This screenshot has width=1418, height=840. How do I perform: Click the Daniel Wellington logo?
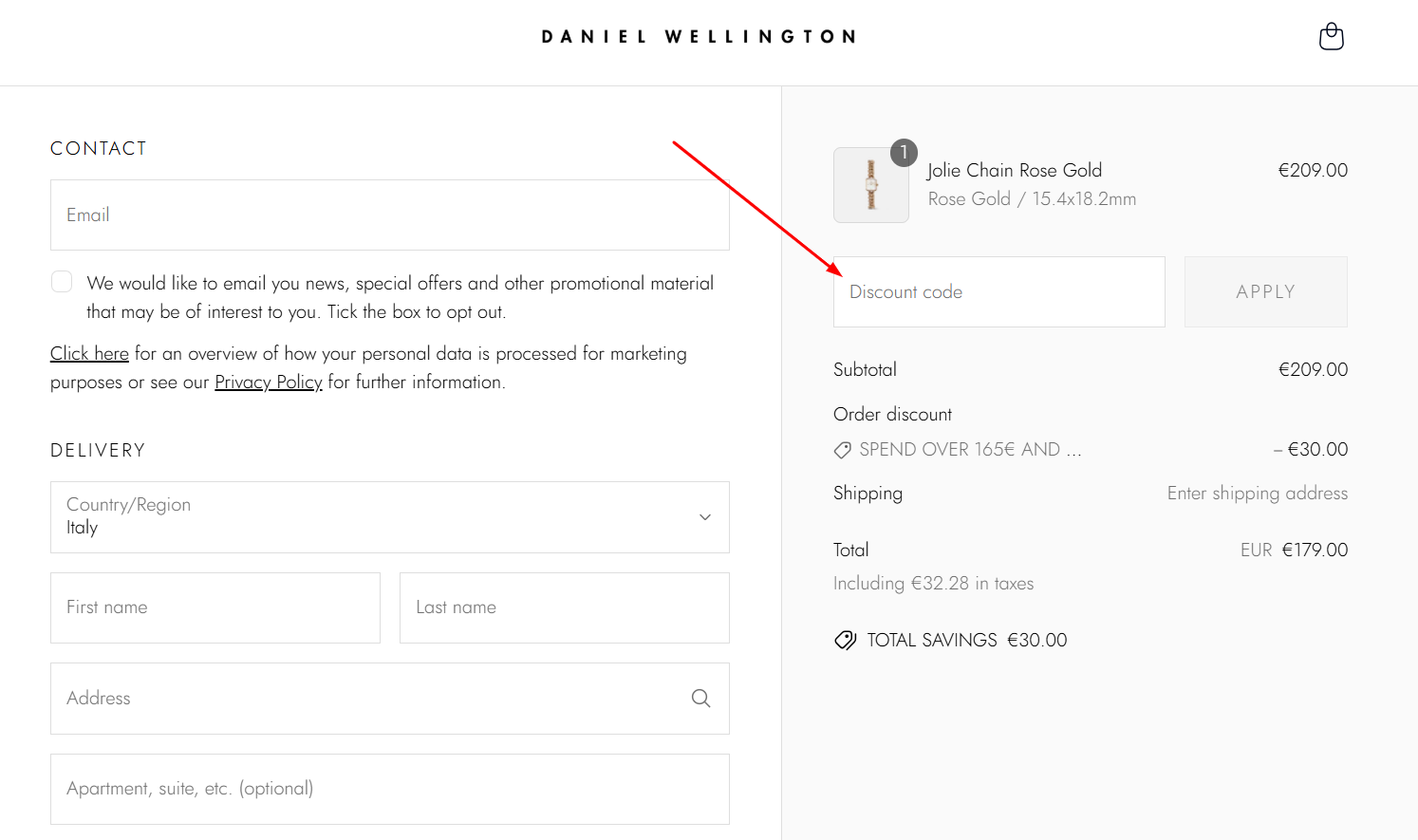click(x=699, y=35)
